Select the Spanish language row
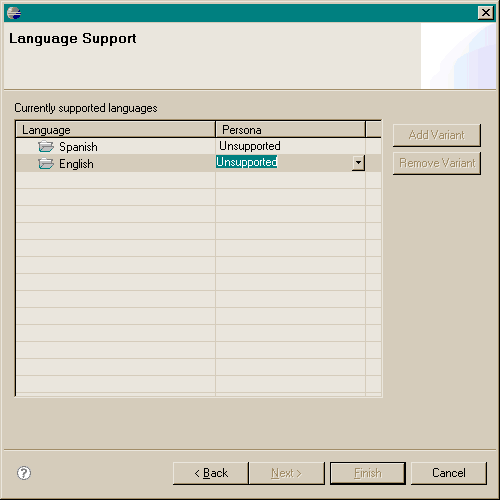500x500 pixels. pos(198,146)
